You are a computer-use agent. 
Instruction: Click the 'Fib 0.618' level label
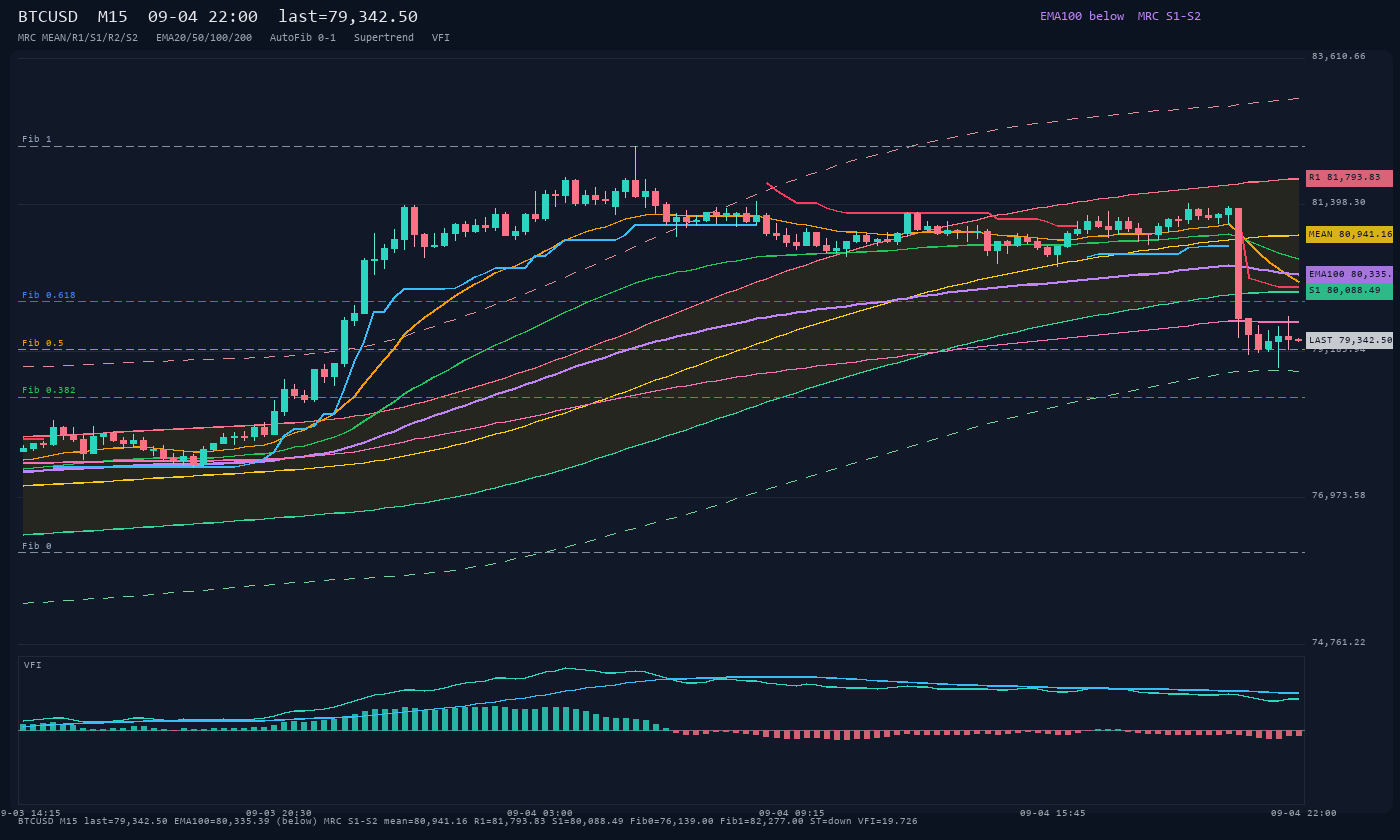49,295
